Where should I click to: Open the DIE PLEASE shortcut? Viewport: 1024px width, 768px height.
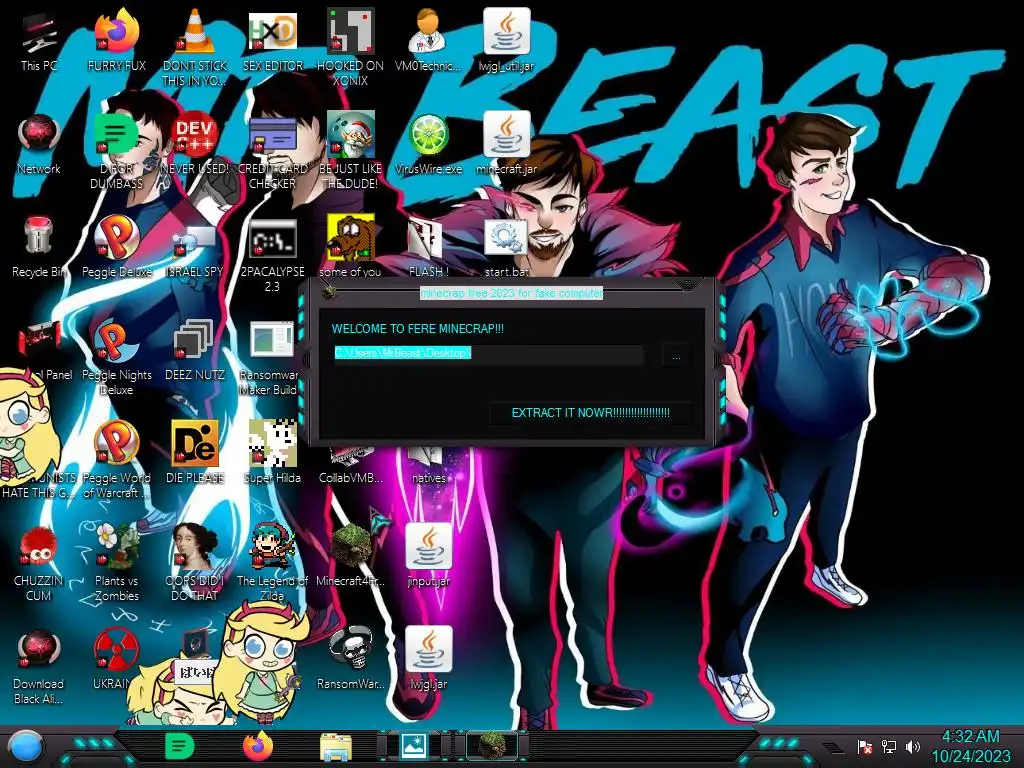click(x=195, y=453)
